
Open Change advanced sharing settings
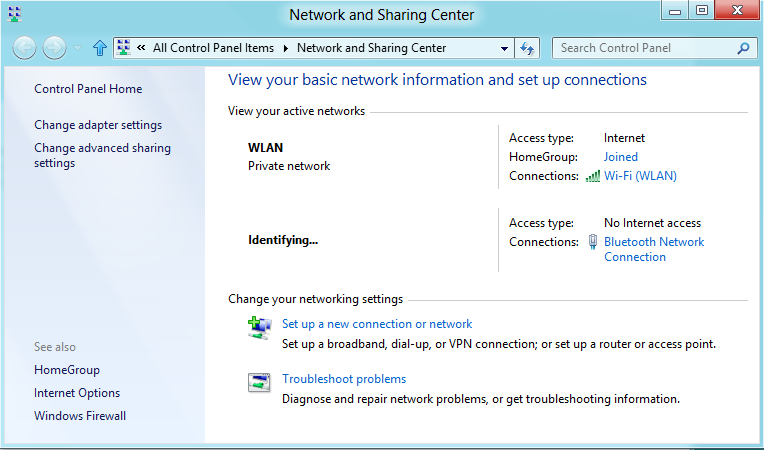tap(102, 155)
